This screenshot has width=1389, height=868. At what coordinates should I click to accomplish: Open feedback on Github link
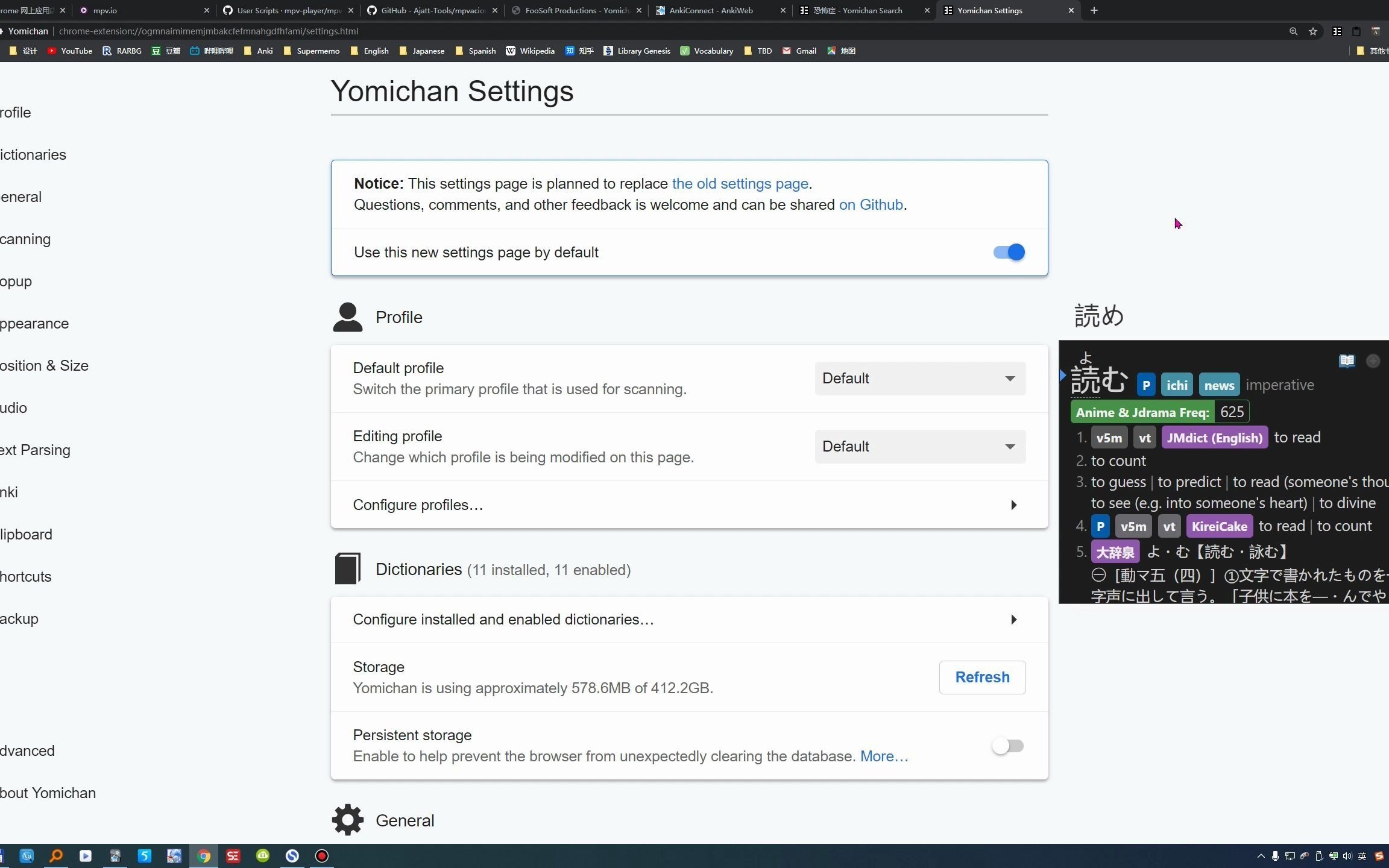point(871,204)
